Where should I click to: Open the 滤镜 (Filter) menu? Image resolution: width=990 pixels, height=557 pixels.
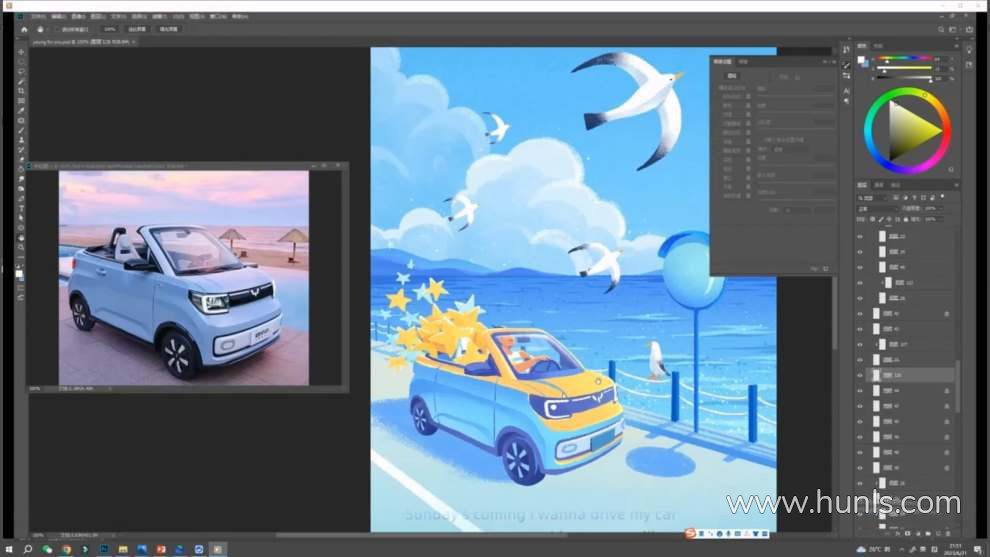pos(159,16)
